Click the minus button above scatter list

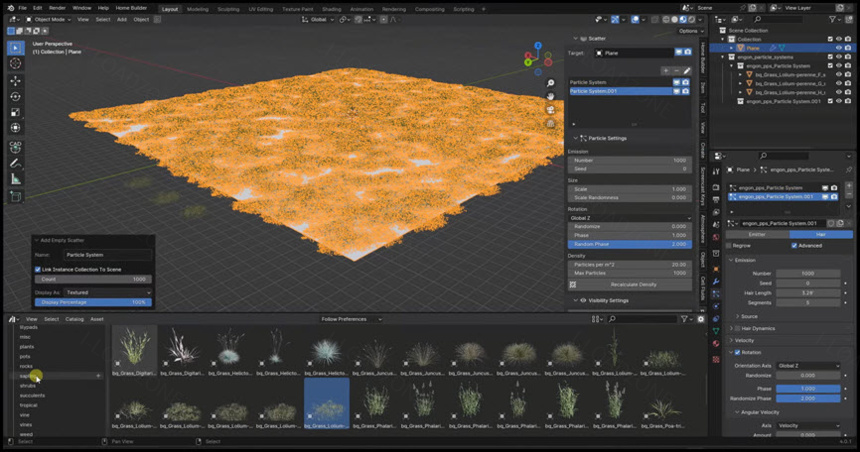(x=676, y=71)
